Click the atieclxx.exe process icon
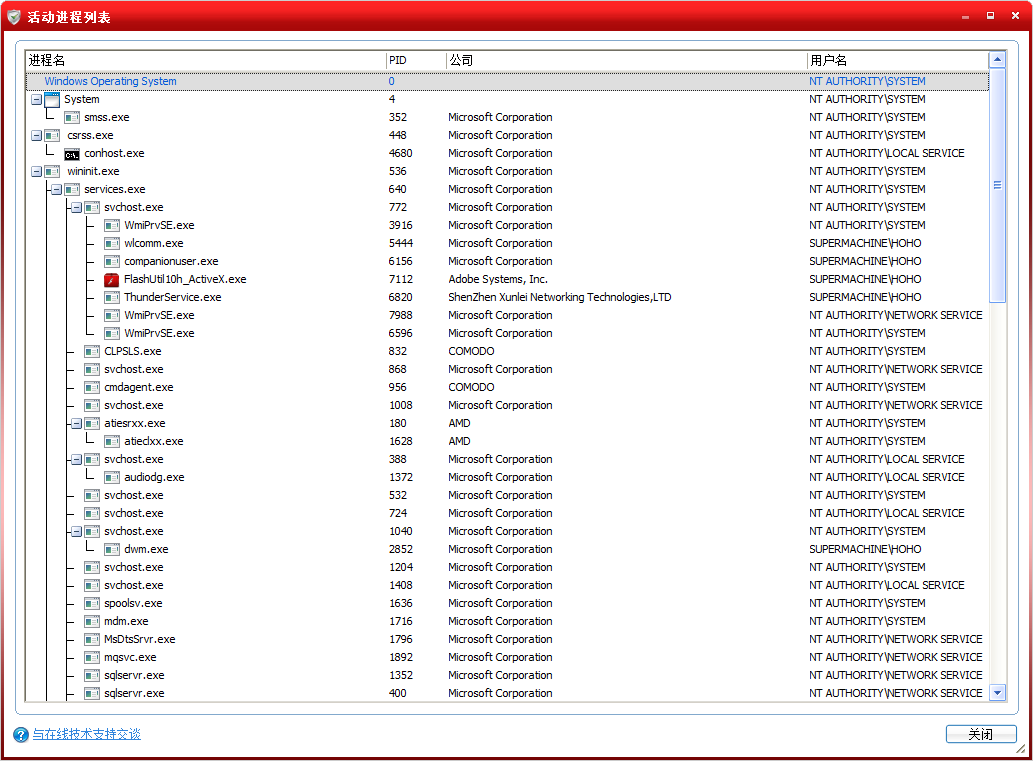 [x=111, y=441]
